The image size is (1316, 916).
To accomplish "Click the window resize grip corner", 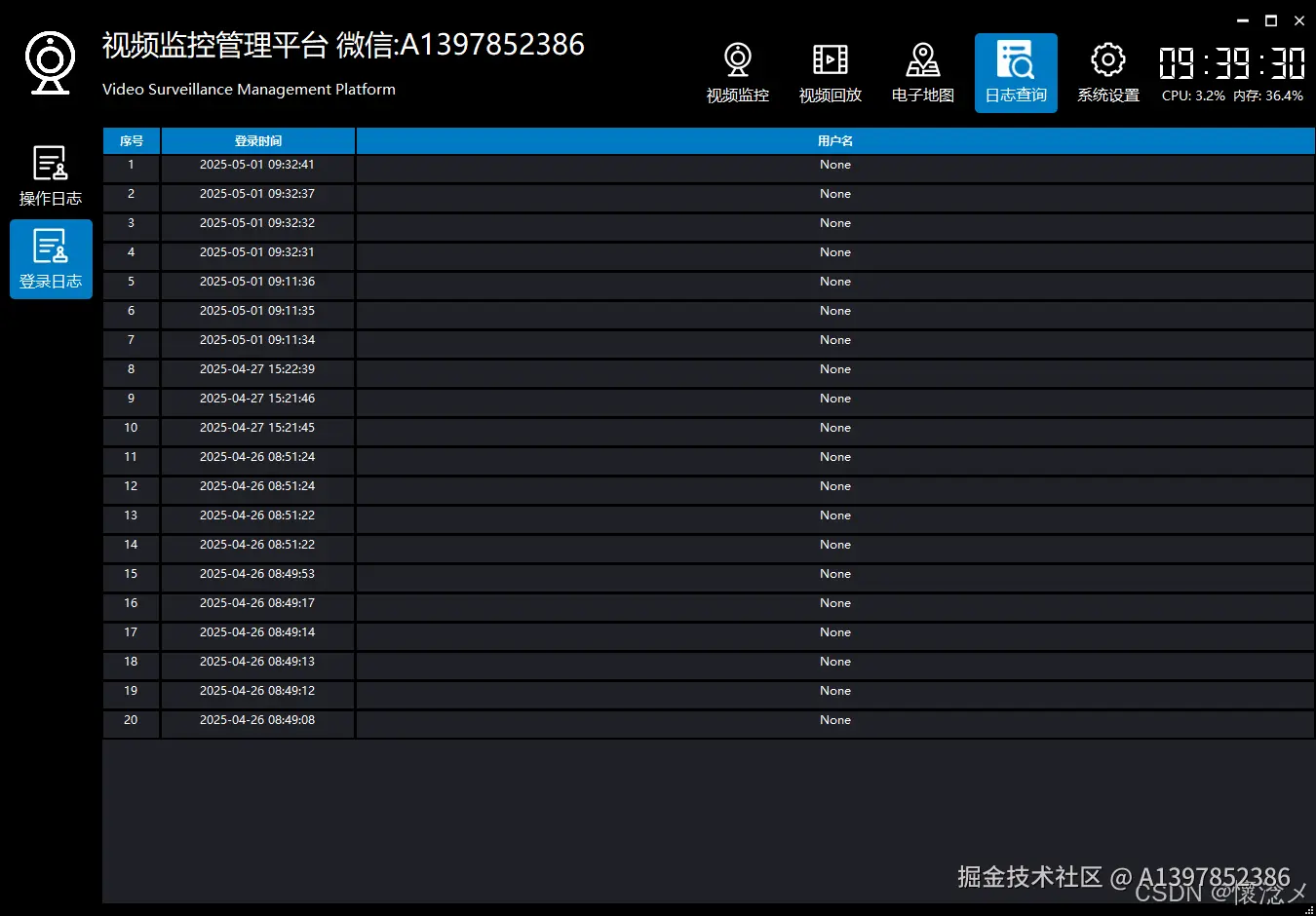I will coord(1308,908).
